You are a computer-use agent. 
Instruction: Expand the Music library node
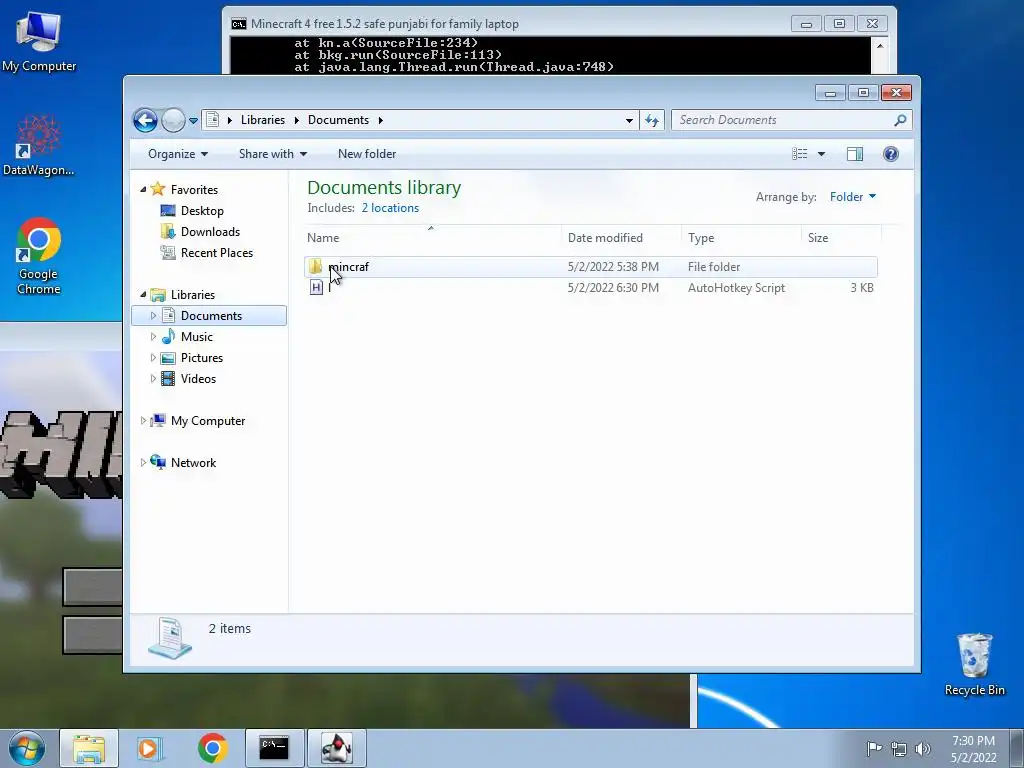[x=153, y=336]
